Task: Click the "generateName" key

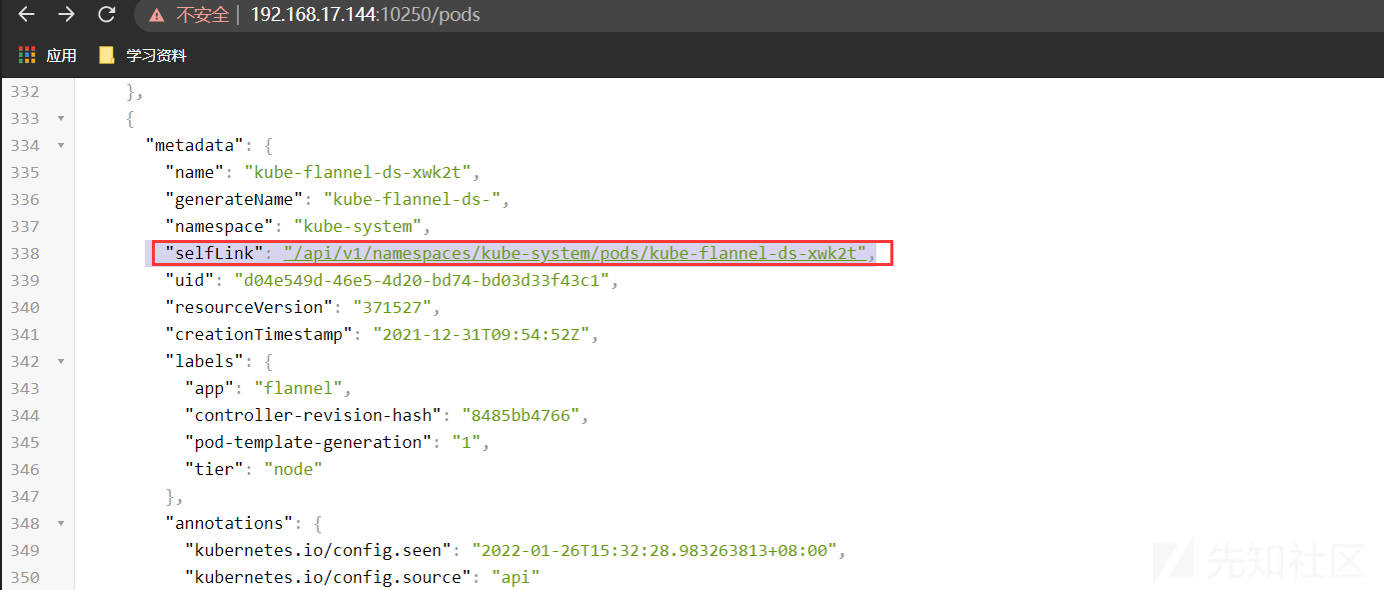Action: pos(234,199)
